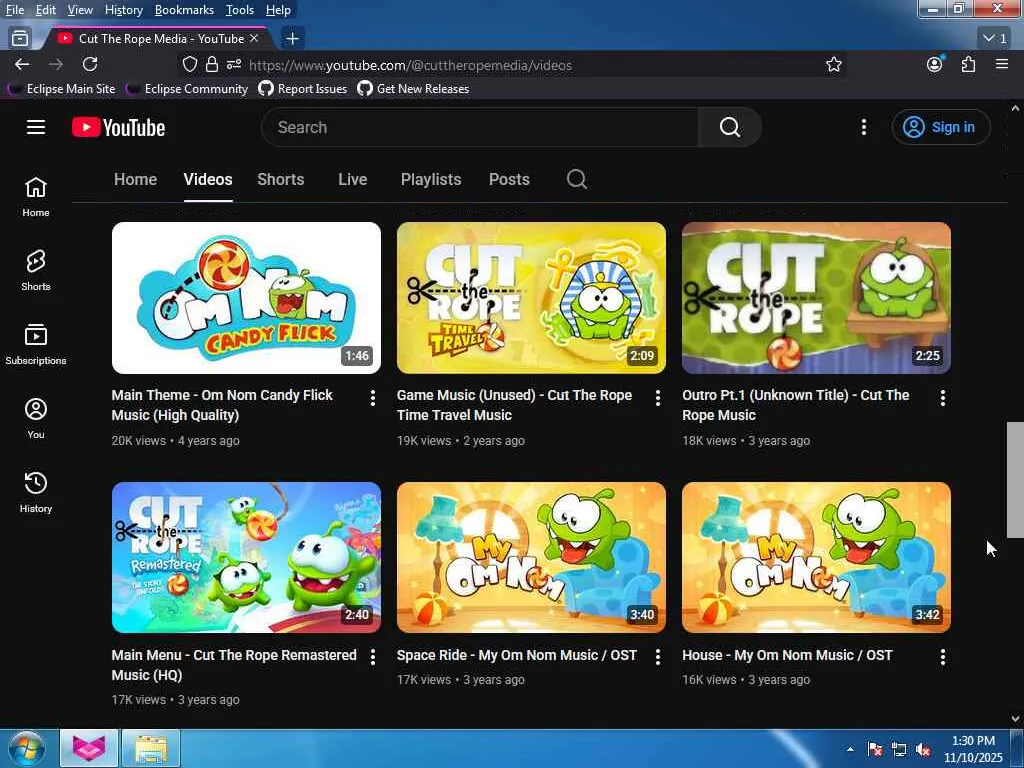1024x768 pixels.
Task: Open You in sidebar
Action: pyautogui.click(x=36, y=418)
